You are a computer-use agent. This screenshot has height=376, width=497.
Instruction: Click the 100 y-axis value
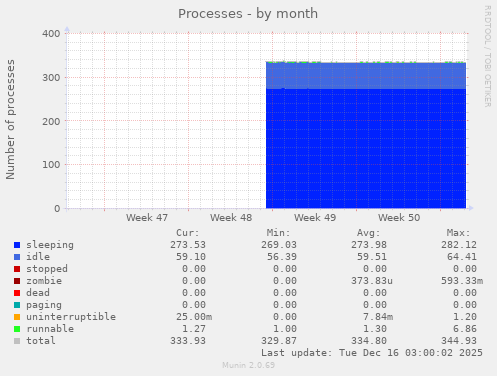pos(51,165)
